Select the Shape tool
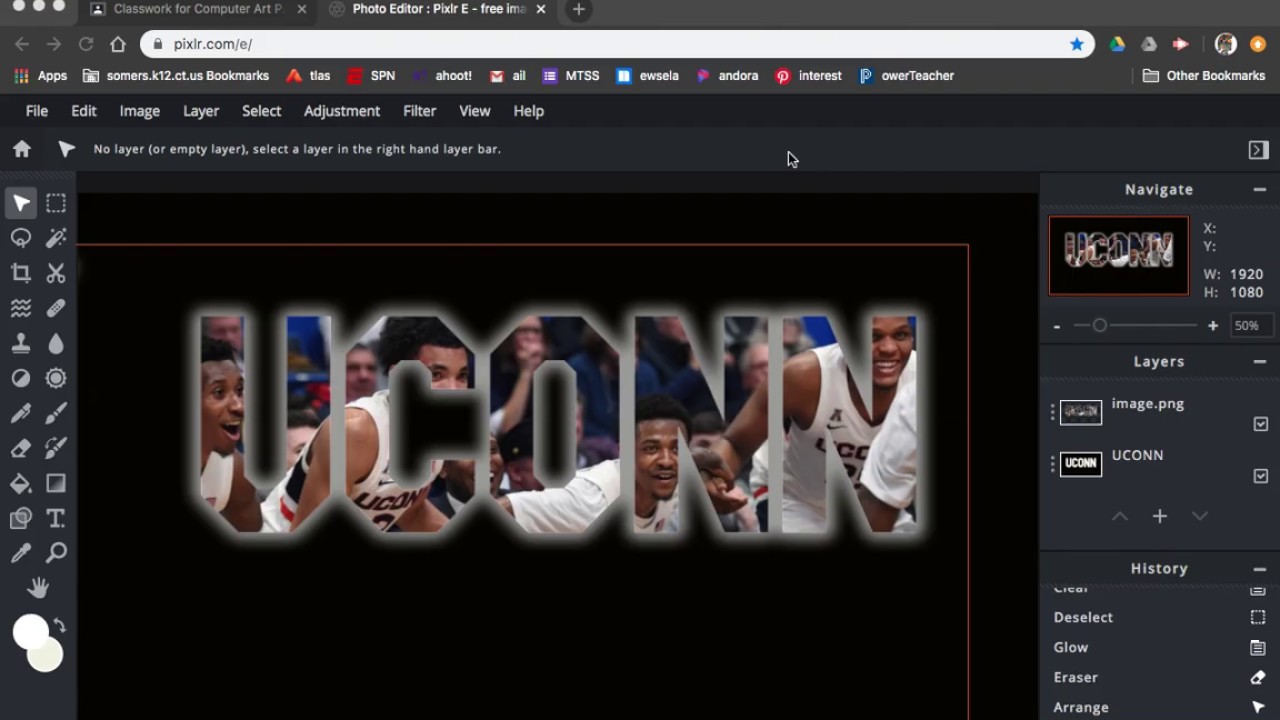 coord(21,518)
